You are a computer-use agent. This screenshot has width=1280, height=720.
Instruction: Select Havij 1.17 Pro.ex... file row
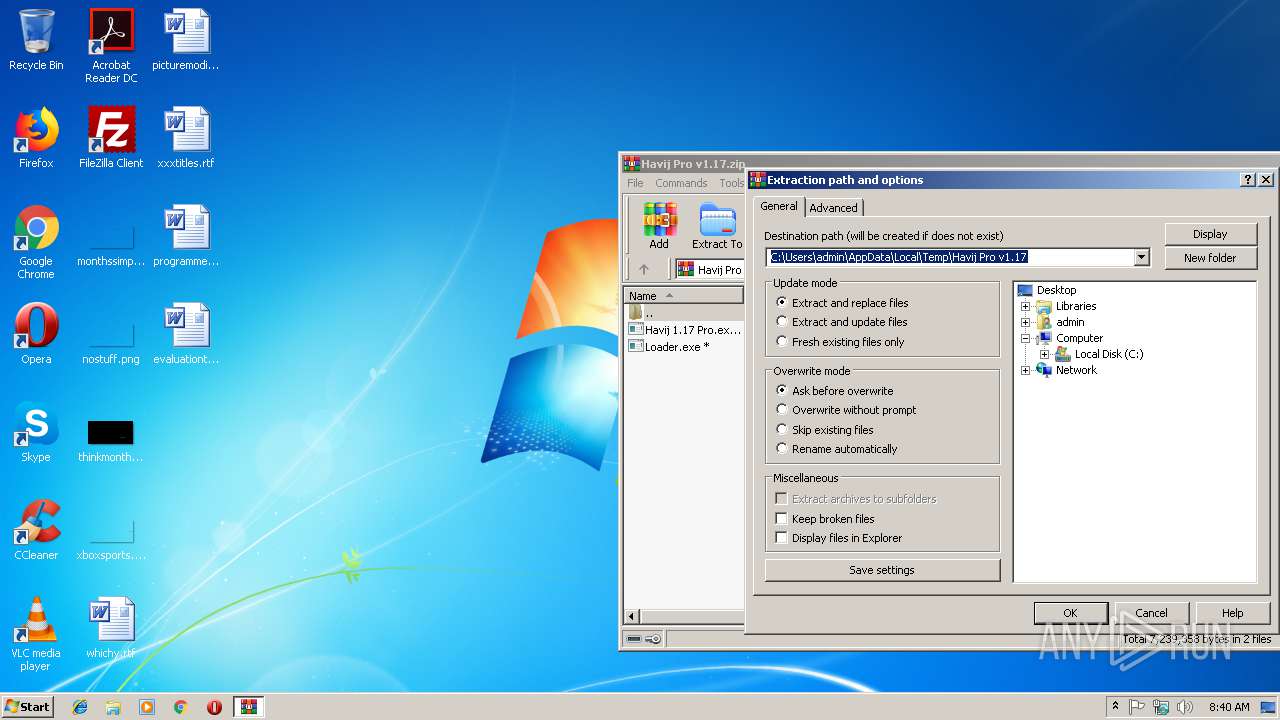tap(685, 330)
